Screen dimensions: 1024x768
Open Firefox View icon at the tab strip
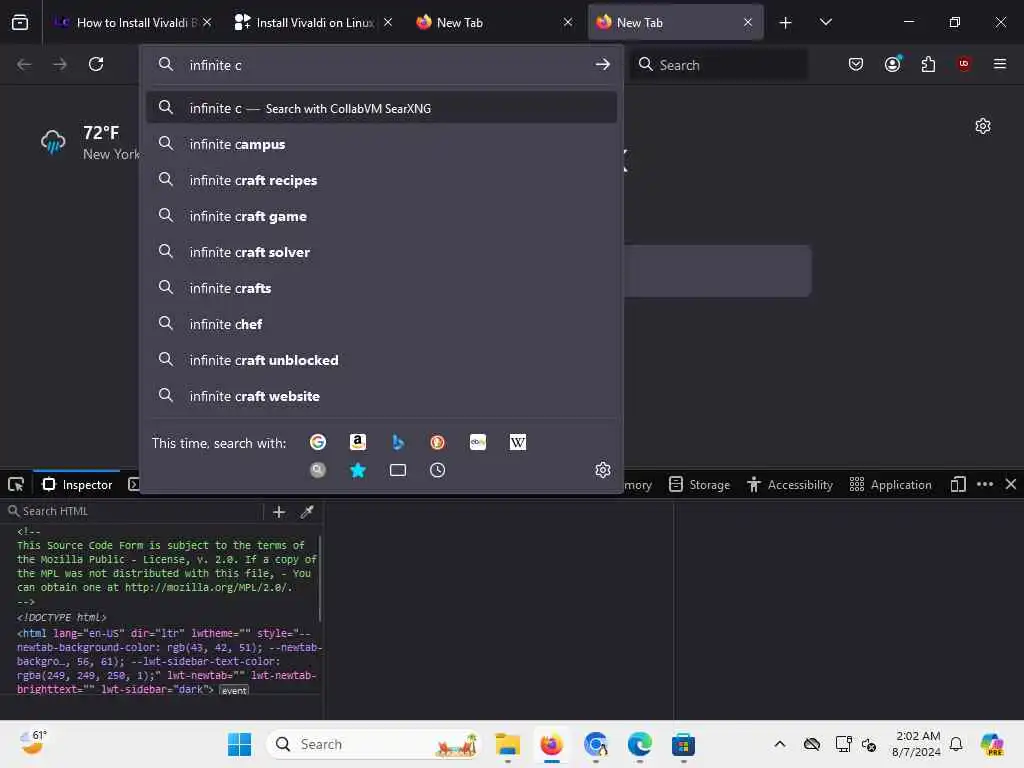[x=20, y=23]
